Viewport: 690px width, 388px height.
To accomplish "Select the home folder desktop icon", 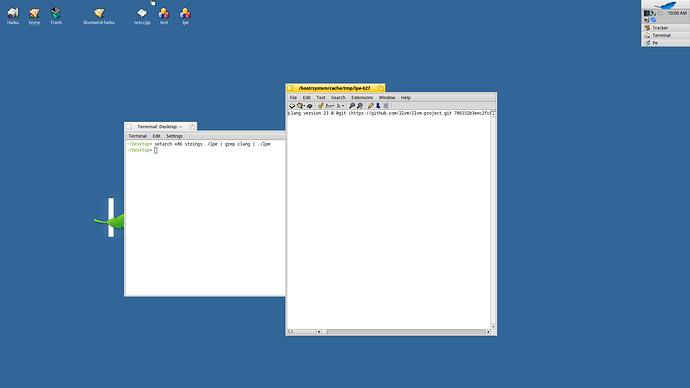I will click(34, 16).
